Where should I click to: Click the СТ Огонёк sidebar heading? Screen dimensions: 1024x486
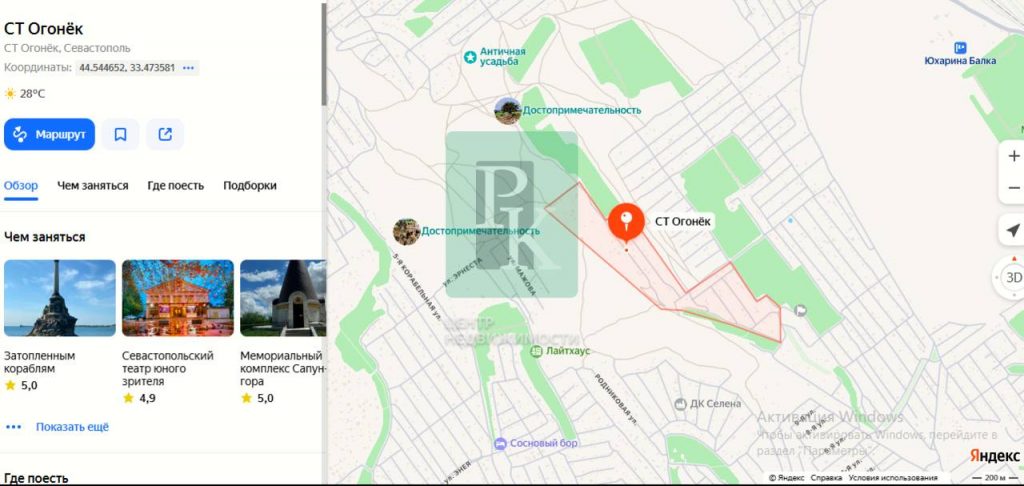coord(43,29)
